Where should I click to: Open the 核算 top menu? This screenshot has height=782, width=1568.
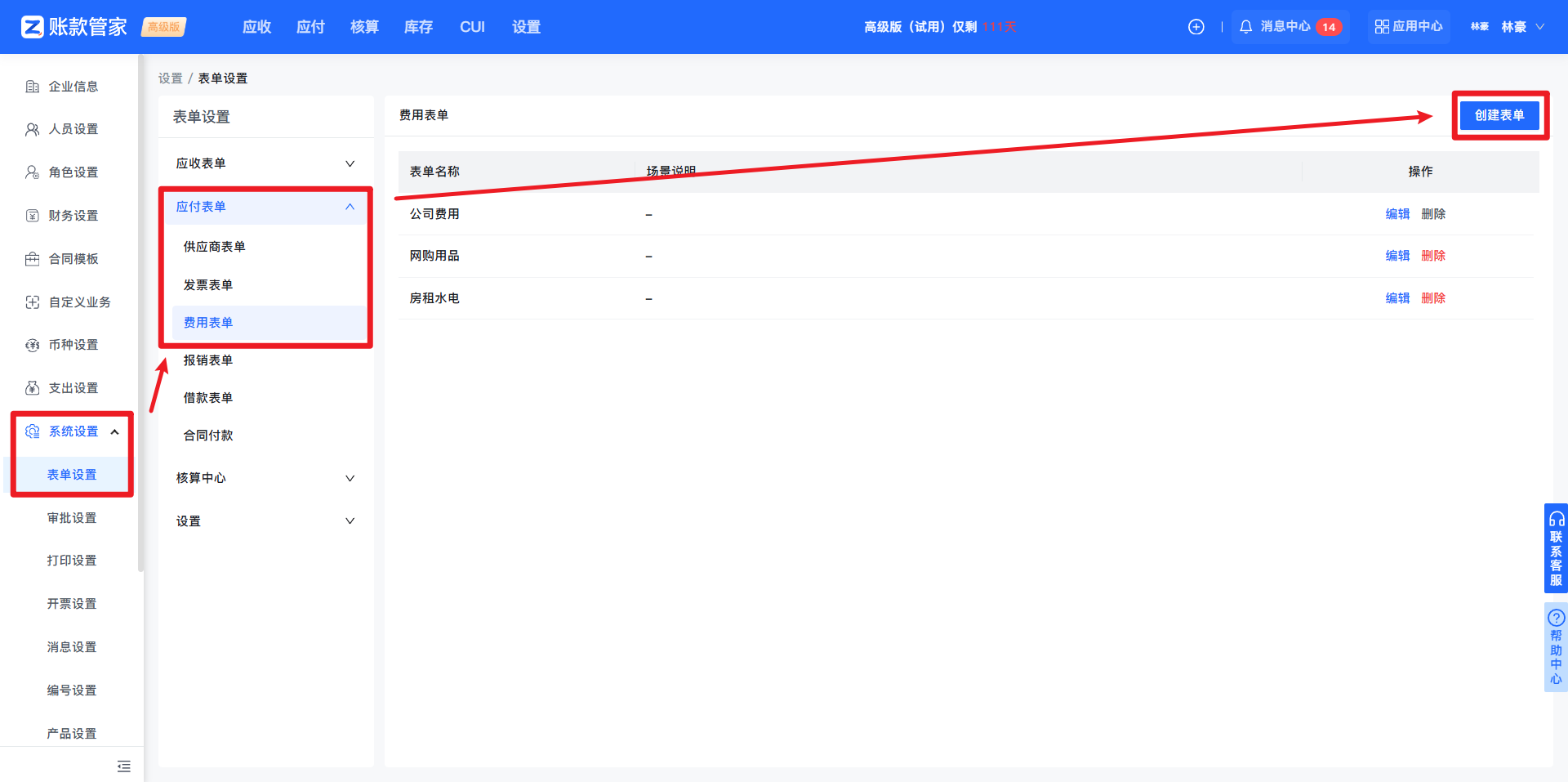tap(365, 27)
